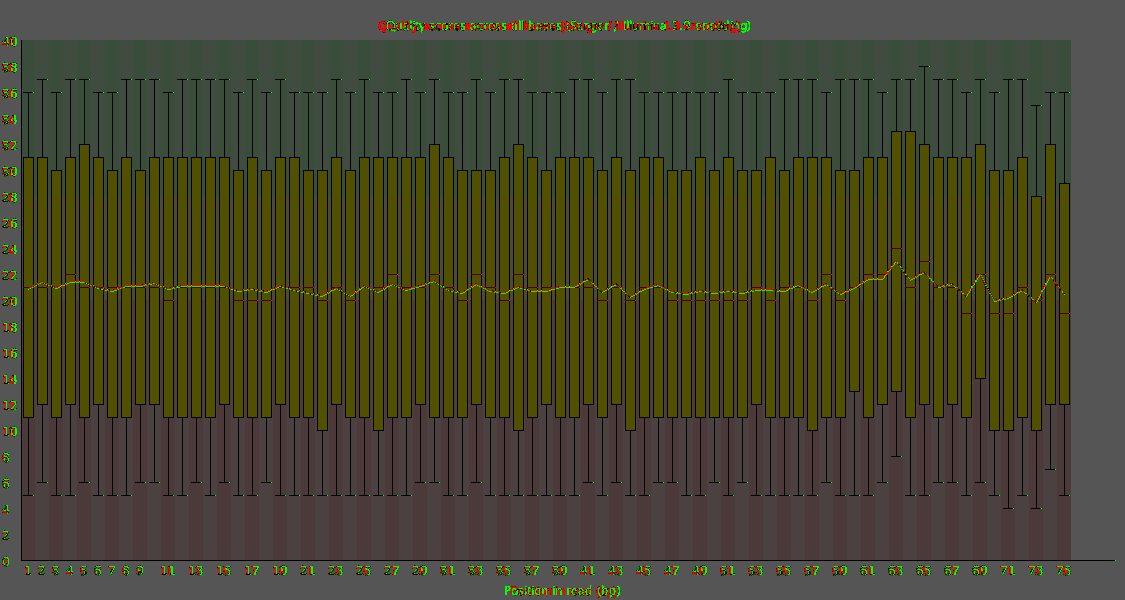The width and height of the screenshot is (1125, 600).
Task: Select x-axis position label 11
Action: pyautogui.click(x=169, y=571)
